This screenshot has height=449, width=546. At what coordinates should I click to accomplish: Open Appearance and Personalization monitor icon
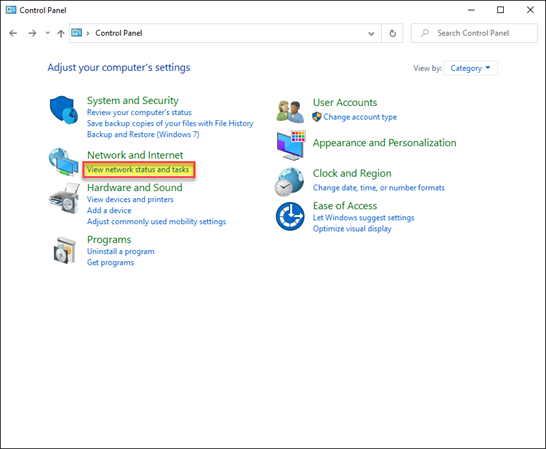coord(291,146)
